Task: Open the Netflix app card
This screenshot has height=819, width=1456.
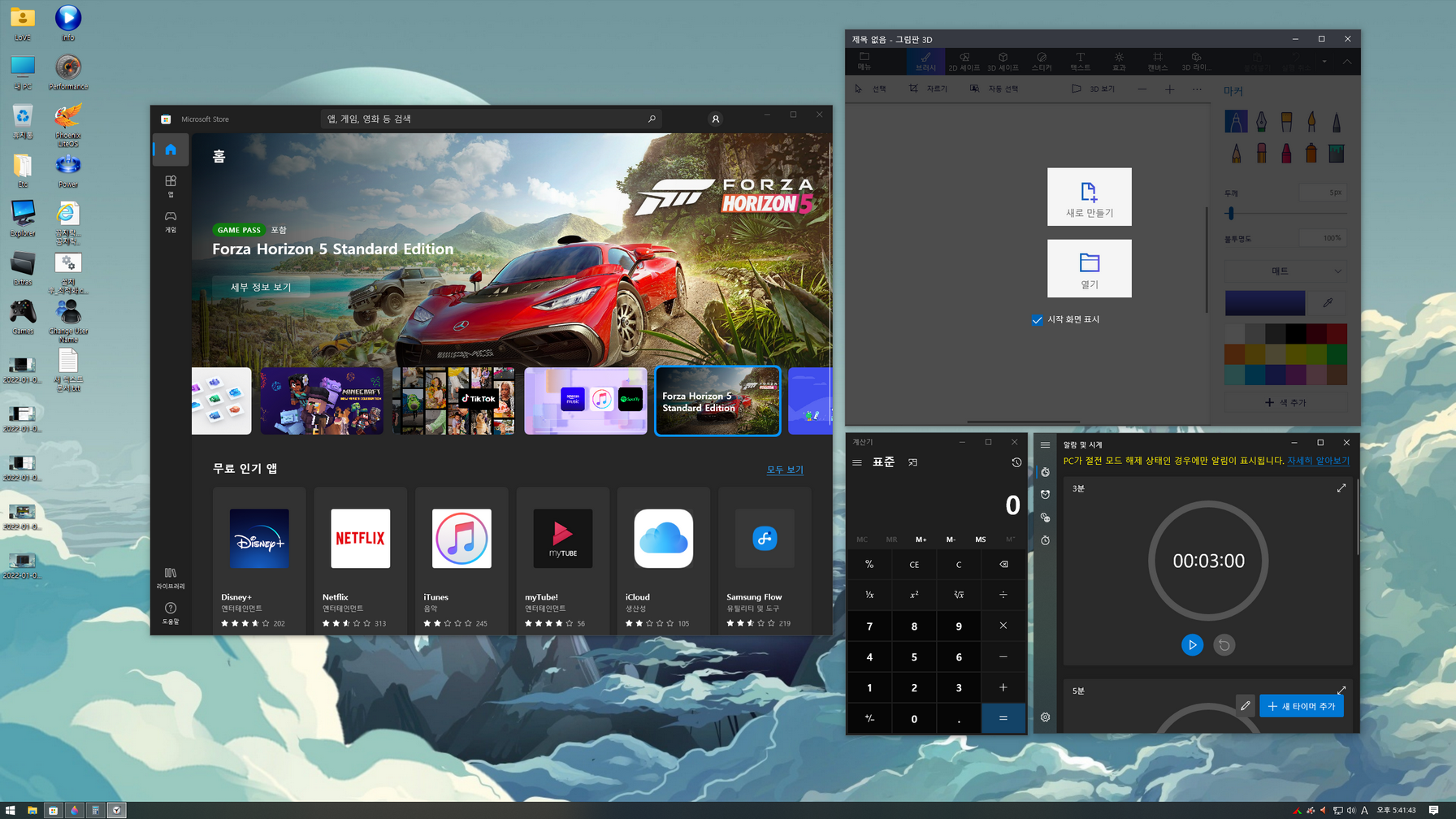Action: click(x=360, y=560)
